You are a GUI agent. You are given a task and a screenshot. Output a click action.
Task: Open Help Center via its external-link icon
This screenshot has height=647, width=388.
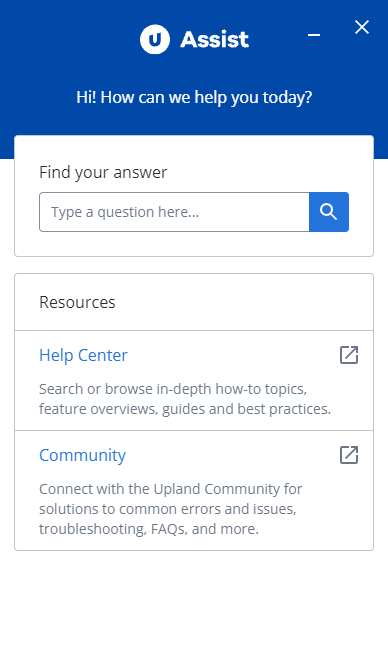(349, 355)
